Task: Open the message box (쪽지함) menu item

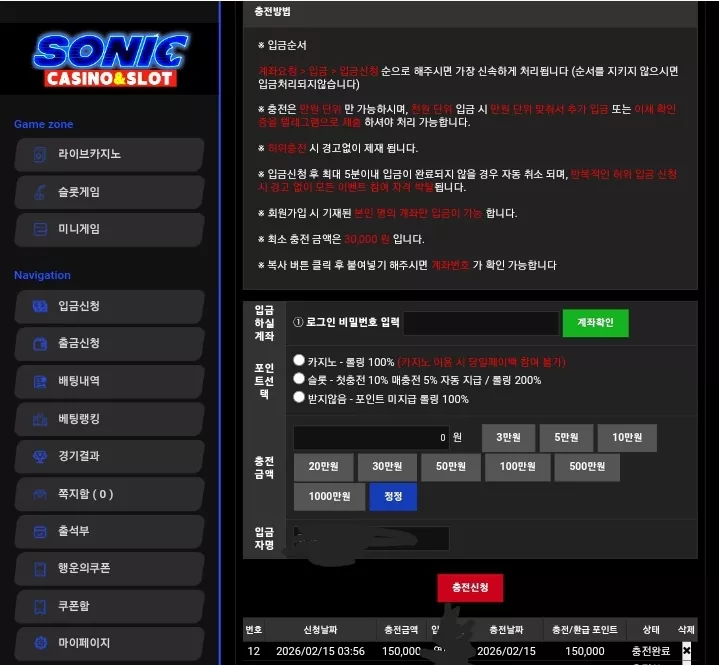Action: pyautogui.click(x=109, y=494)
